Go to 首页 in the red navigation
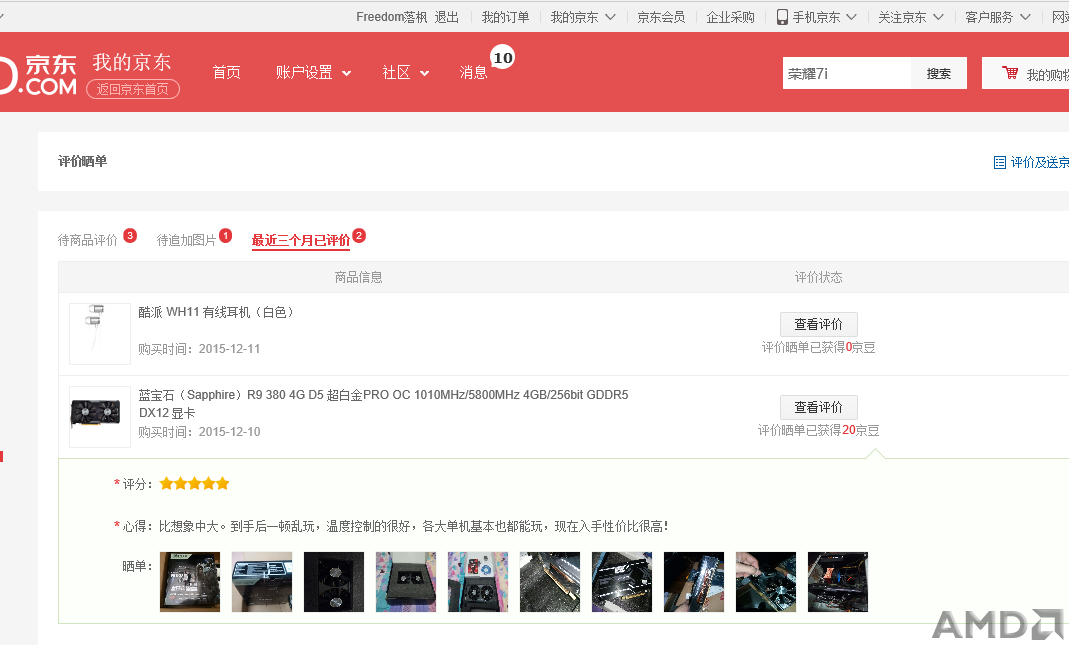The image size is (1069, 645). click(226, 72)
